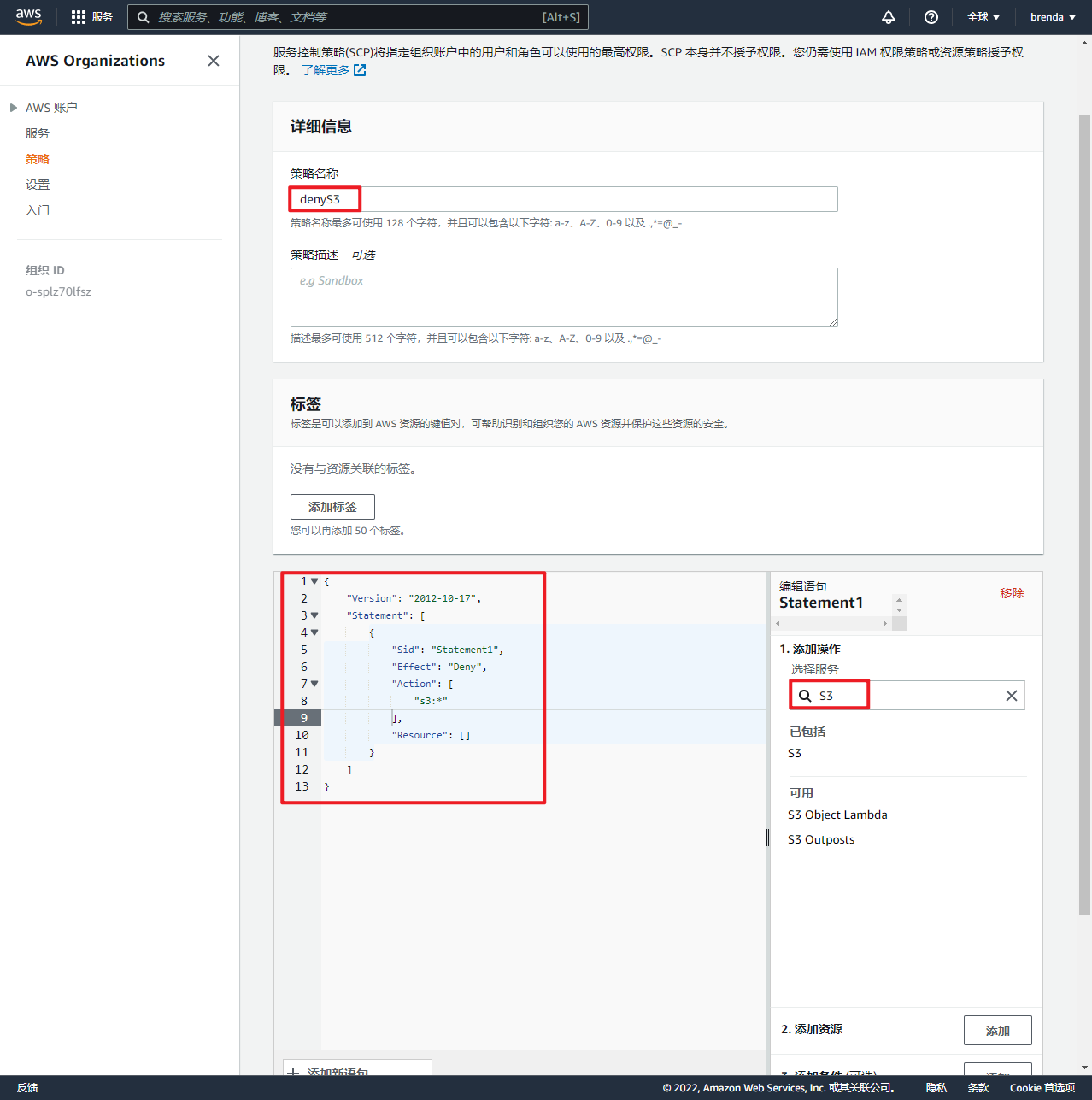
Task: Clear the S3 service search field
Action: [x=1012, y=696]
